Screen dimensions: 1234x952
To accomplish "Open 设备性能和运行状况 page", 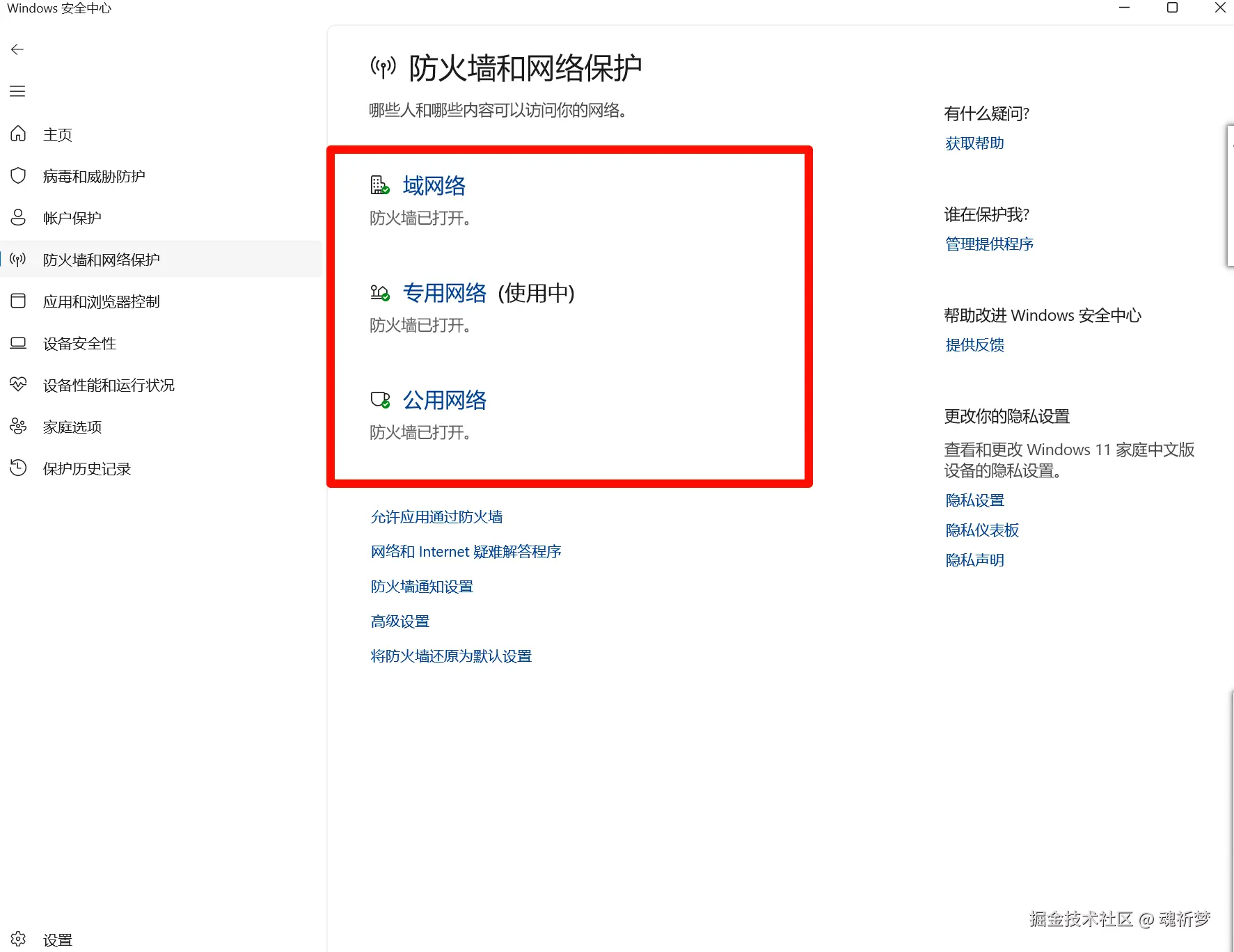I will (x=109, y=385).
